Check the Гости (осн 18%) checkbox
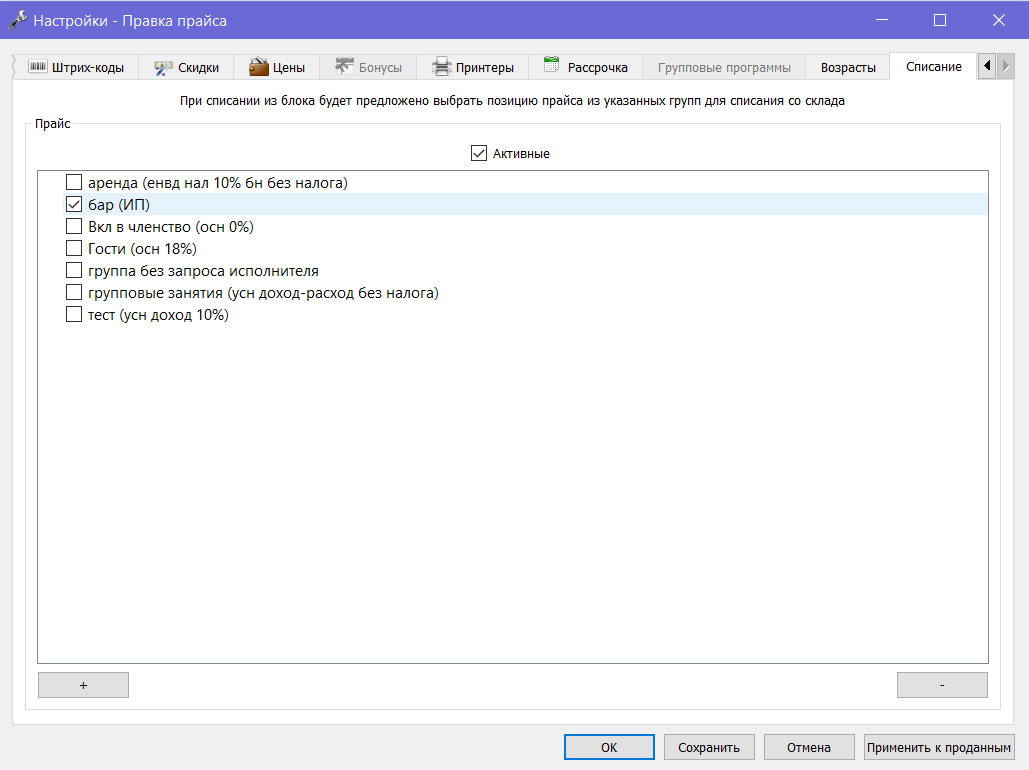This screenshot has width=1029, height=770. click(x=74, y=249)
